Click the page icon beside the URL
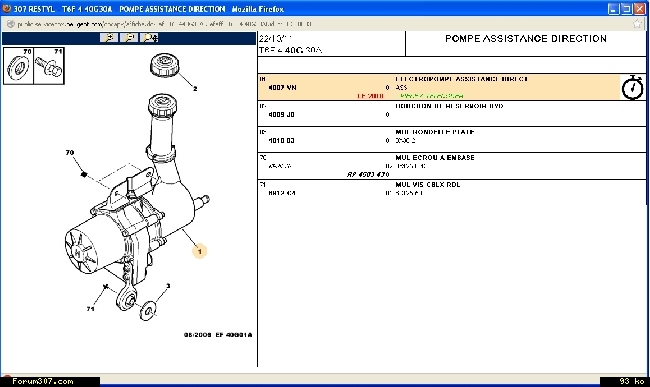650x387 pixels. coord(11,24)
